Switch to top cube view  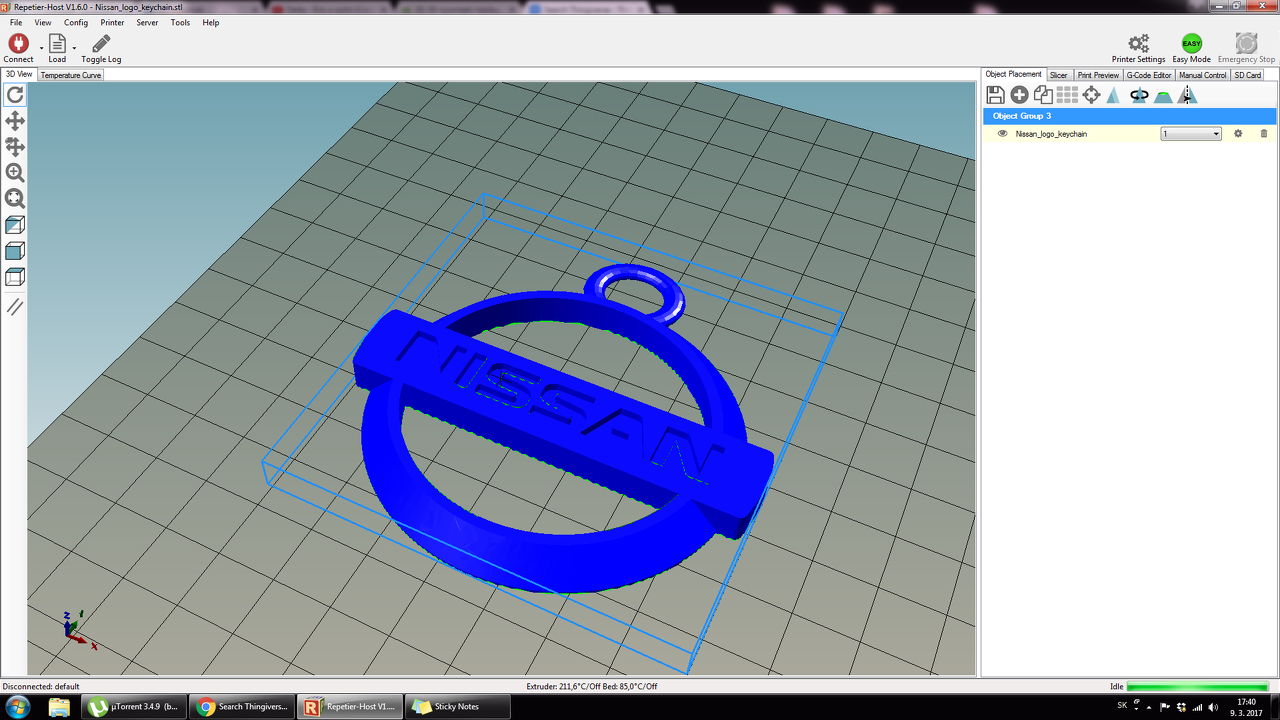15,277
